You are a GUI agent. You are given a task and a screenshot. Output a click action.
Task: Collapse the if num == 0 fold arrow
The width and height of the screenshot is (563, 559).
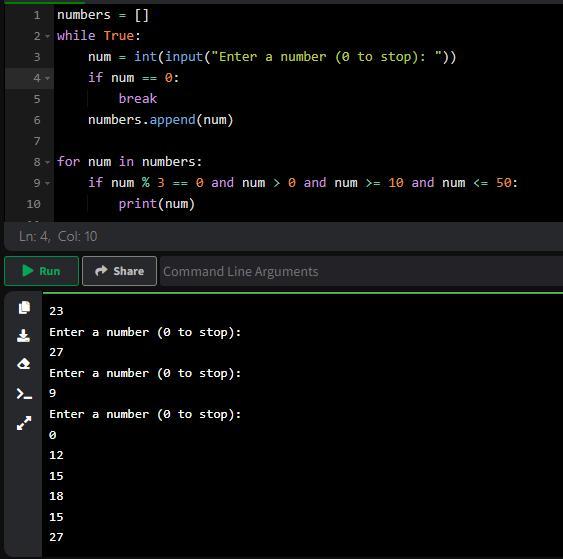pos(47,78)
